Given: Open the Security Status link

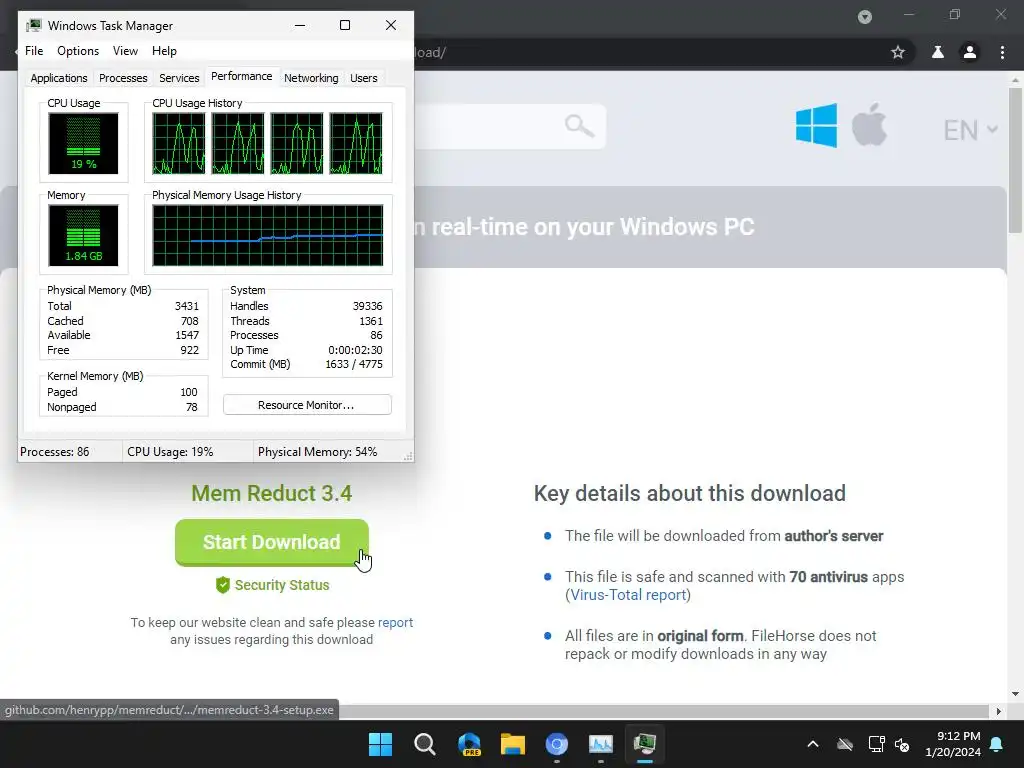Looking at the screenshot, I should 281,585.
